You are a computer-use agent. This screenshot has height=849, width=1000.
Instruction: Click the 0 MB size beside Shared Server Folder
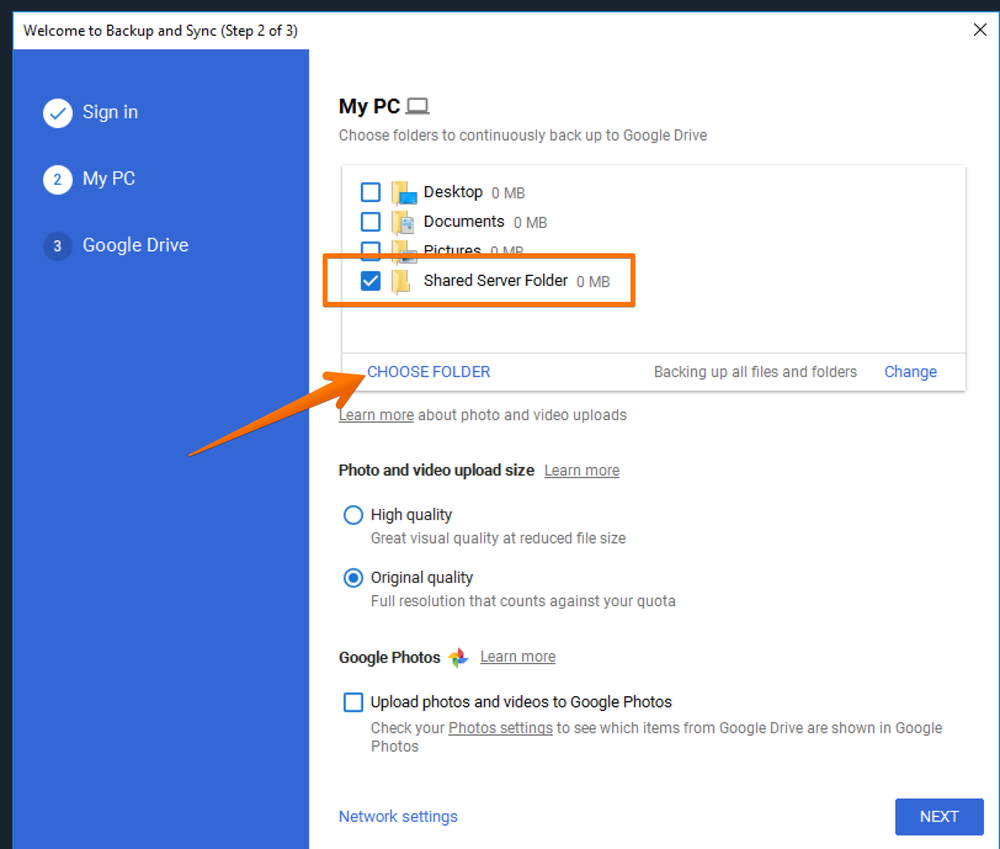point(593,282)
